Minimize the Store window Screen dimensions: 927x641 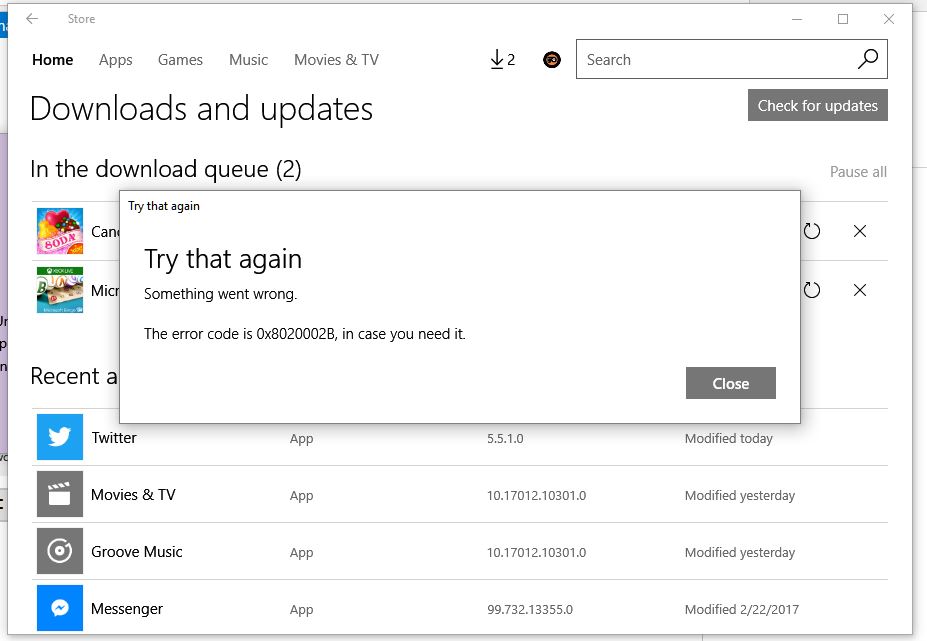click(x=797, y=19)
